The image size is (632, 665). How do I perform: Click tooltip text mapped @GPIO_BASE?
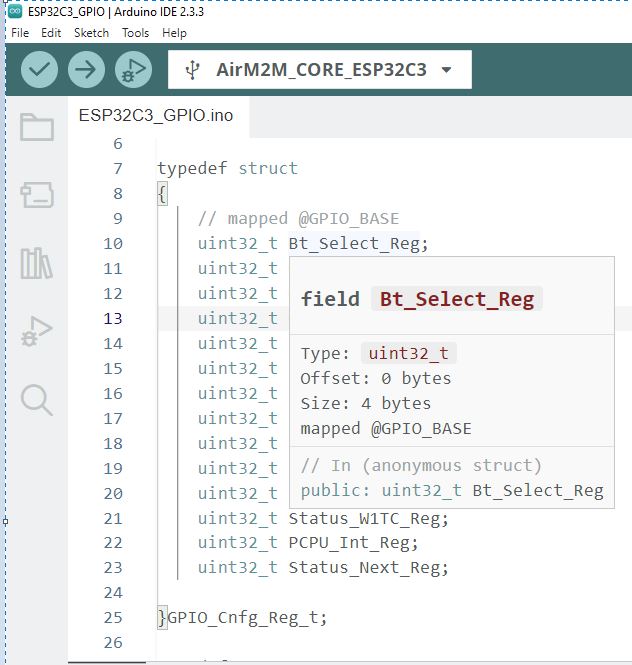(x=386, y=428)
